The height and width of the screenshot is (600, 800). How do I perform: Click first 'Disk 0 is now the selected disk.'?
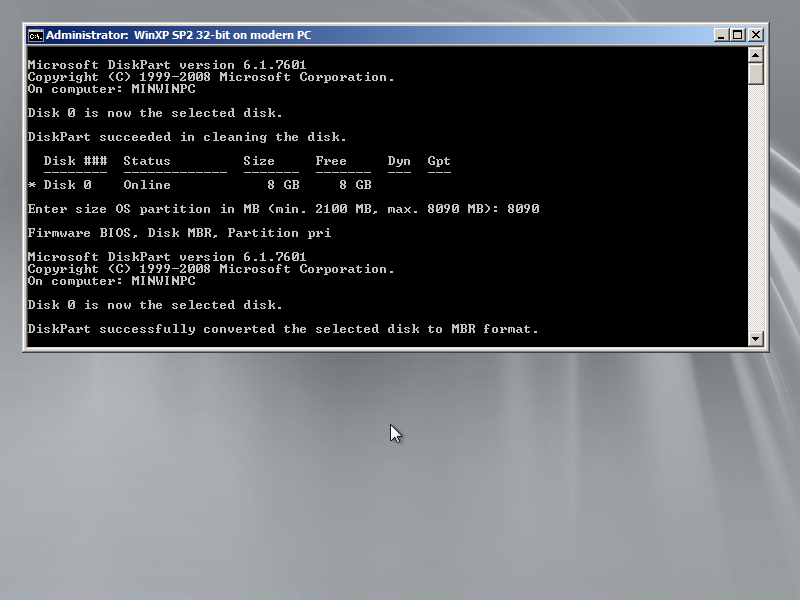tap(155, 113)
